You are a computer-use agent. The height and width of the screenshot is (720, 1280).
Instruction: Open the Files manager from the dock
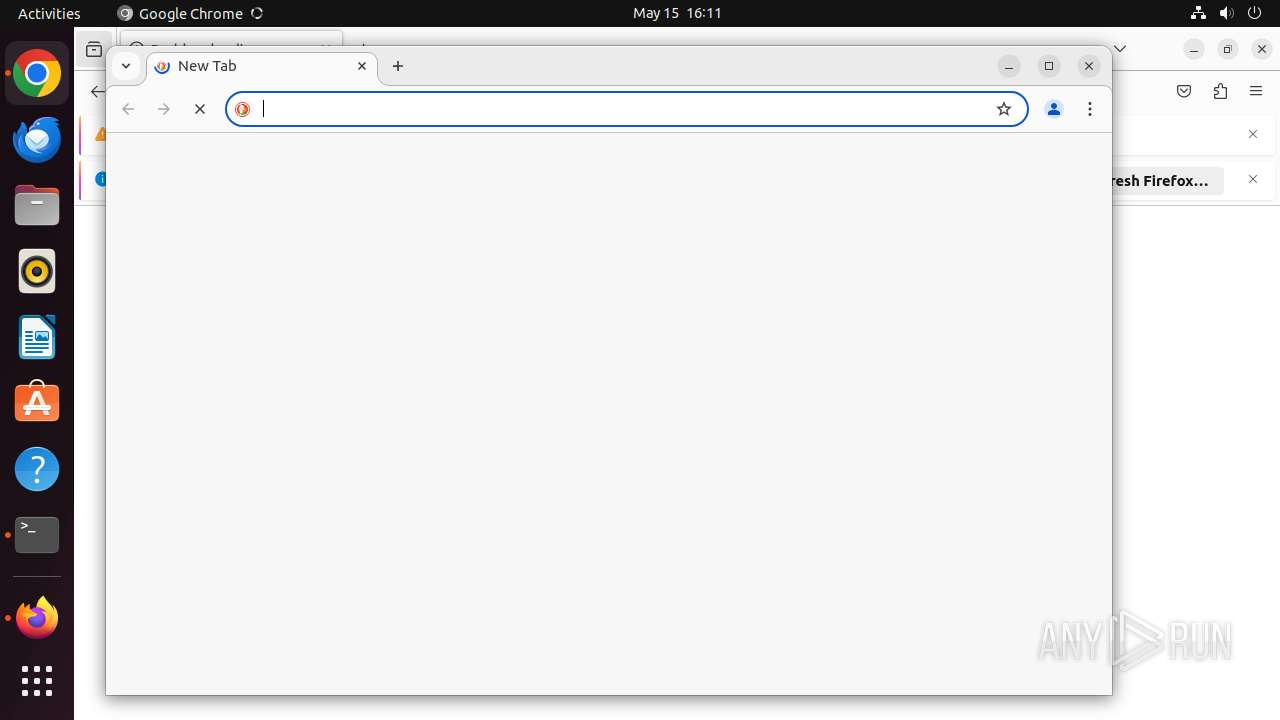[x=37, y=206]
